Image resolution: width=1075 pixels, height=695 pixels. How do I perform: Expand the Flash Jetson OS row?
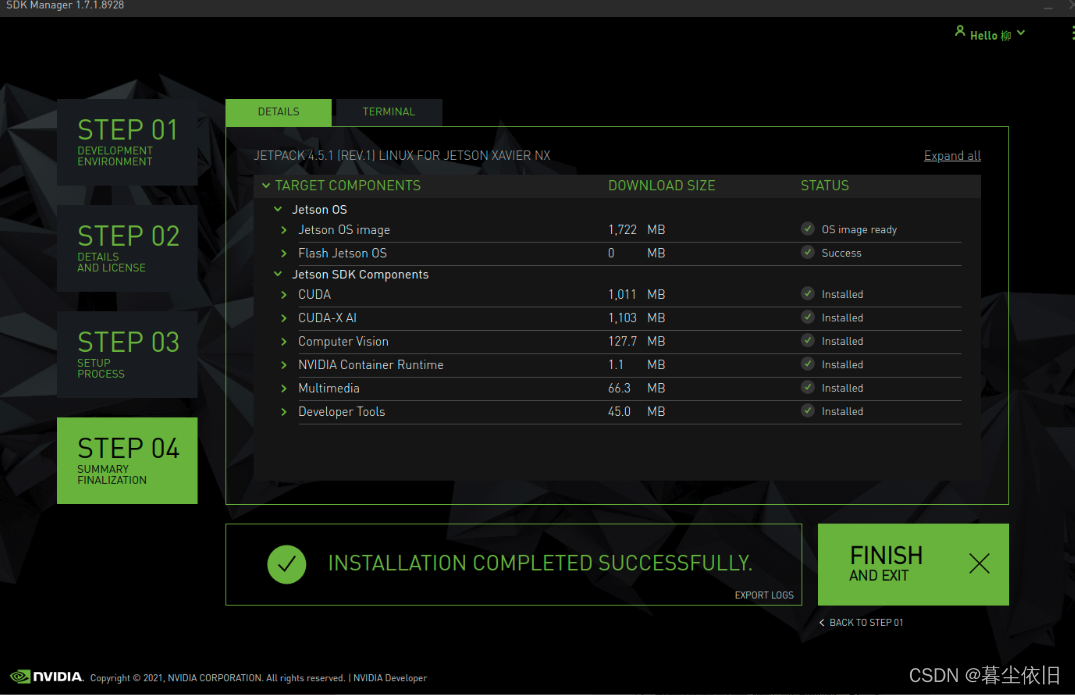point(284,254)
